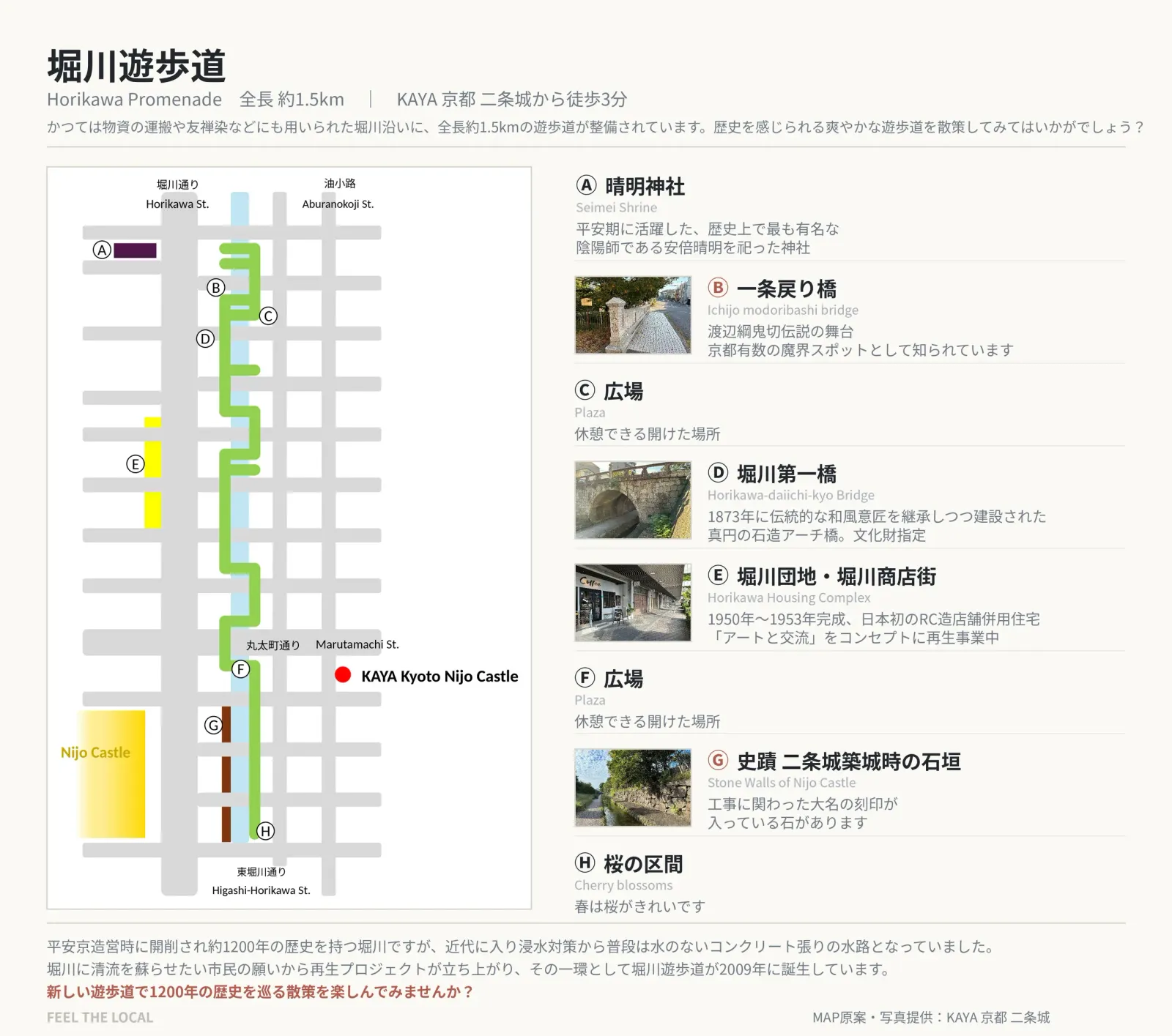The width and height of the screenshot is (1172, 1036).
Task: Click map marker A beside the purple block
Action: pos(102,250)
